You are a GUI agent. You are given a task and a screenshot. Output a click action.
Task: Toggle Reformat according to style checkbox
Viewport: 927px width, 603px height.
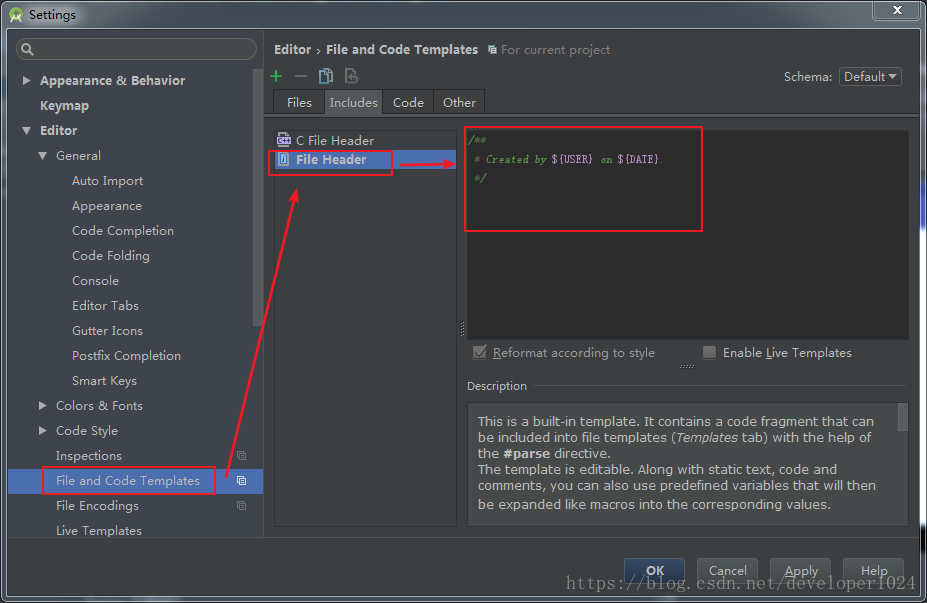(x=479, y=352)
